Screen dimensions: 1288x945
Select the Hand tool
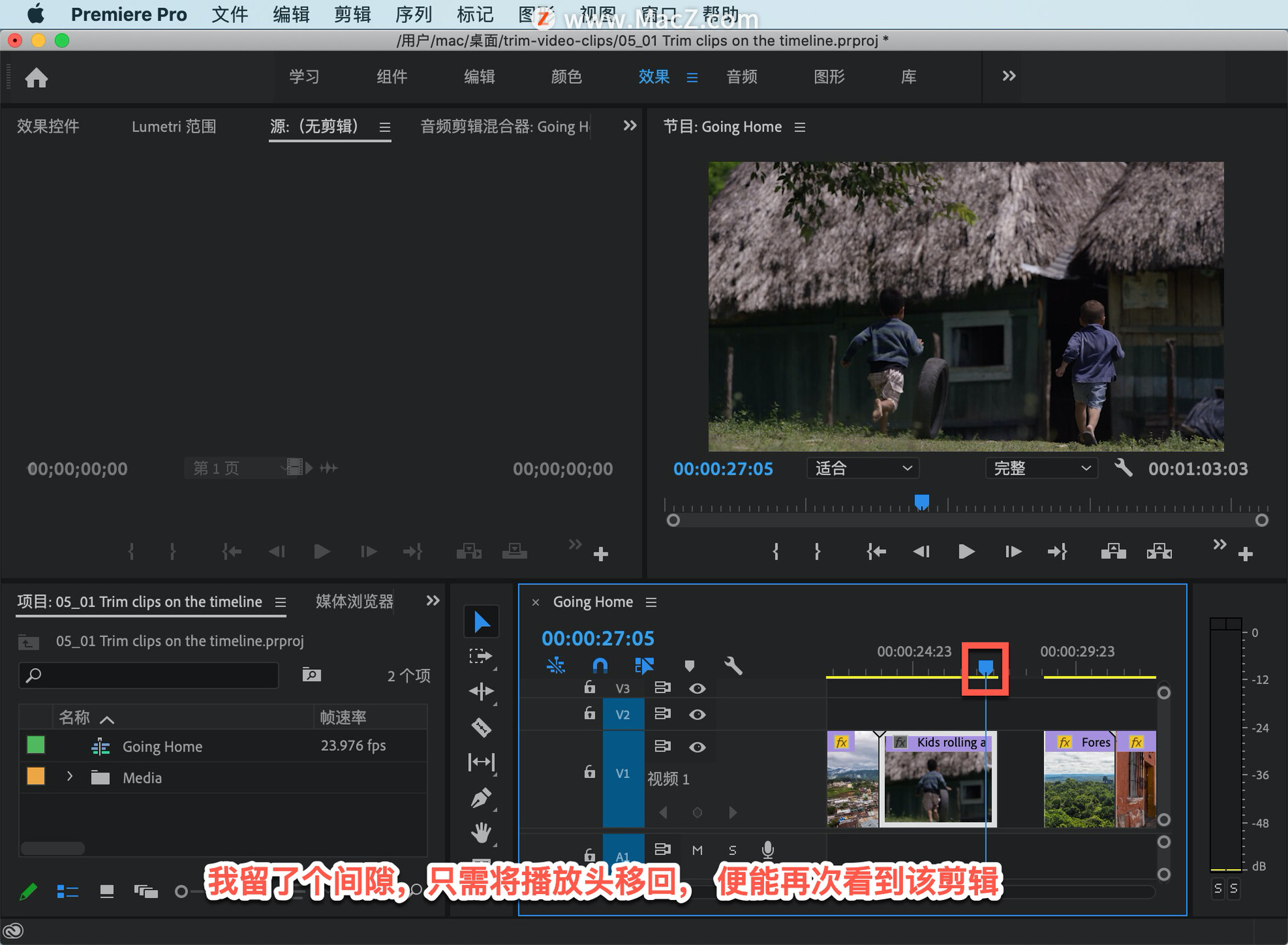pyautogui.click(x=481, y=833)
